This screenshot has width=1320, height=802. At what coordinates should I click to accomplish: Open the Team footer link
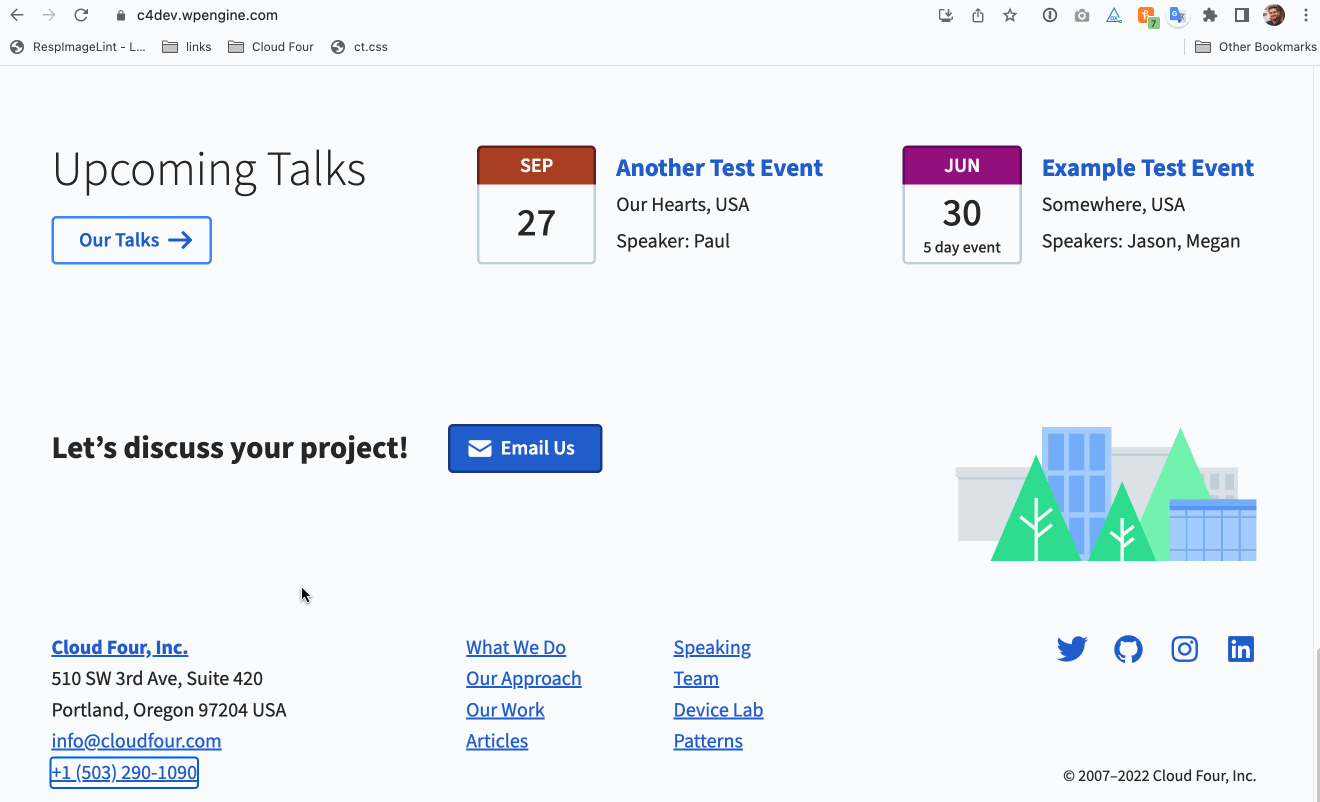click(696, 679)
